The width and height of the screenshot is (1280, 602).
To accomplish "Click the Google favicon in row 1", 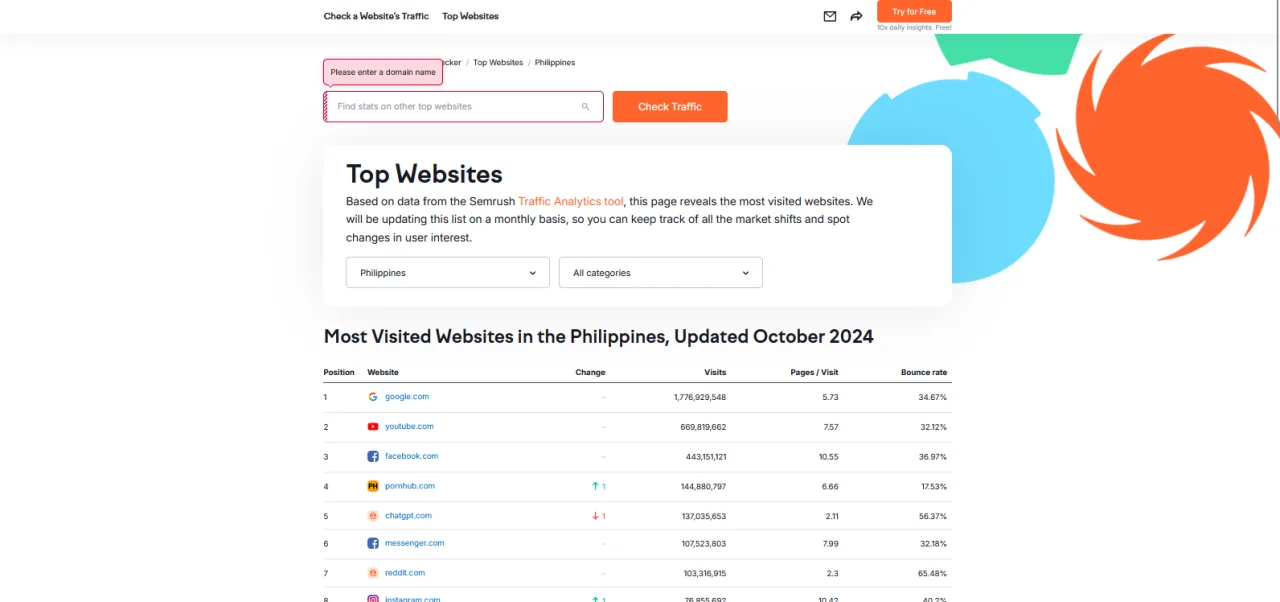I will [373, 397].
